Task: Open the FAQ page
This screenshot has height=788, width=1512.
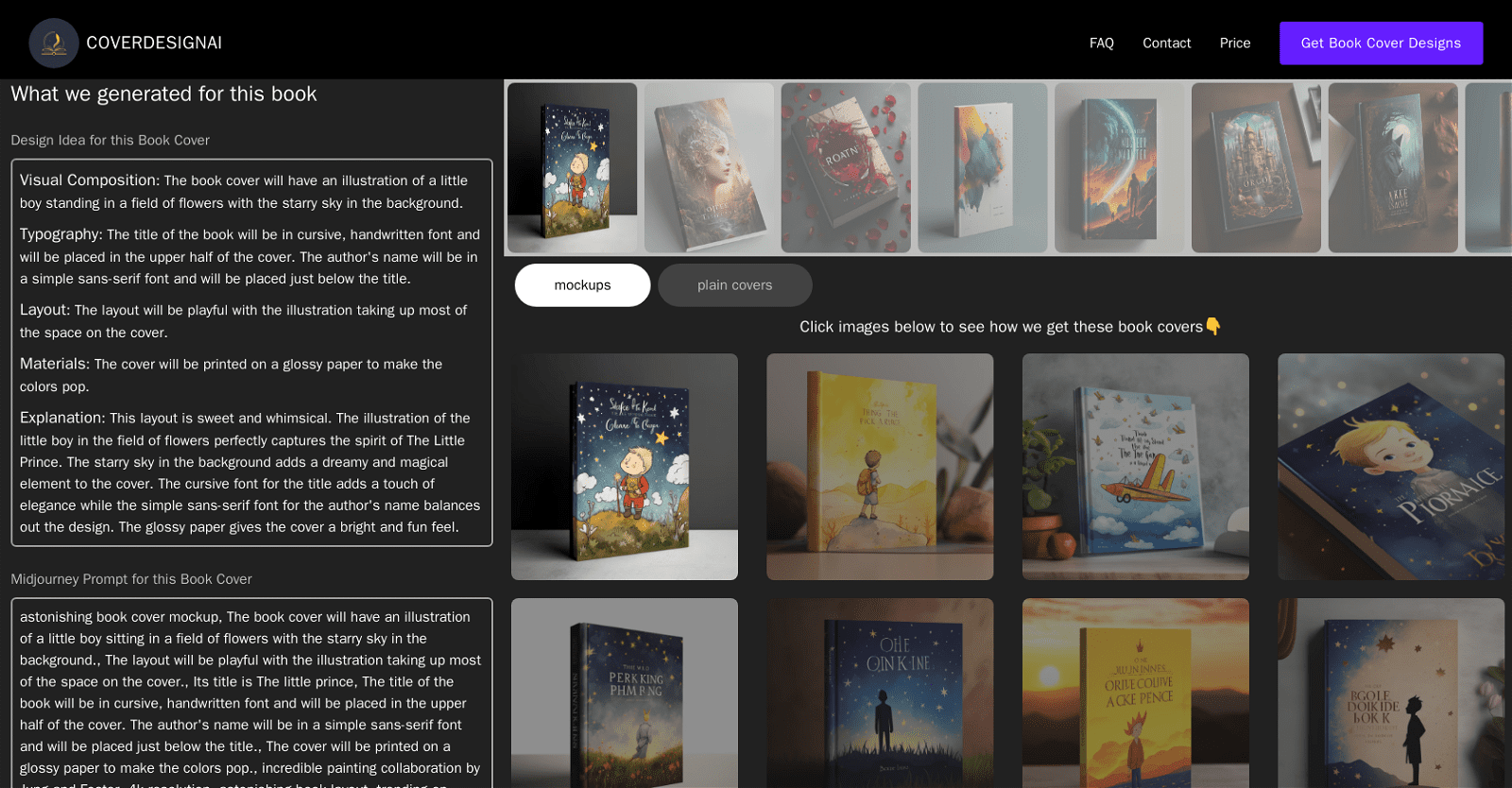Action: click(x=1101, y=43)
